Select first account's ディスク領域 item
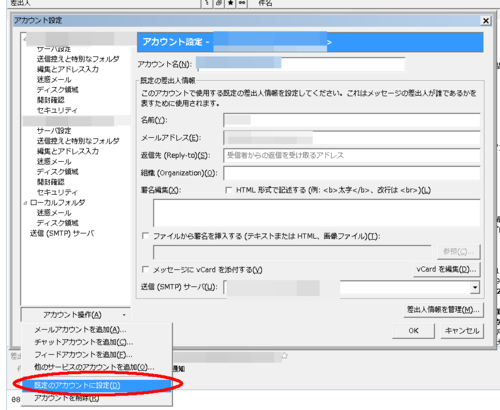This screenshot has width=500, height=410. click(57, 90)
